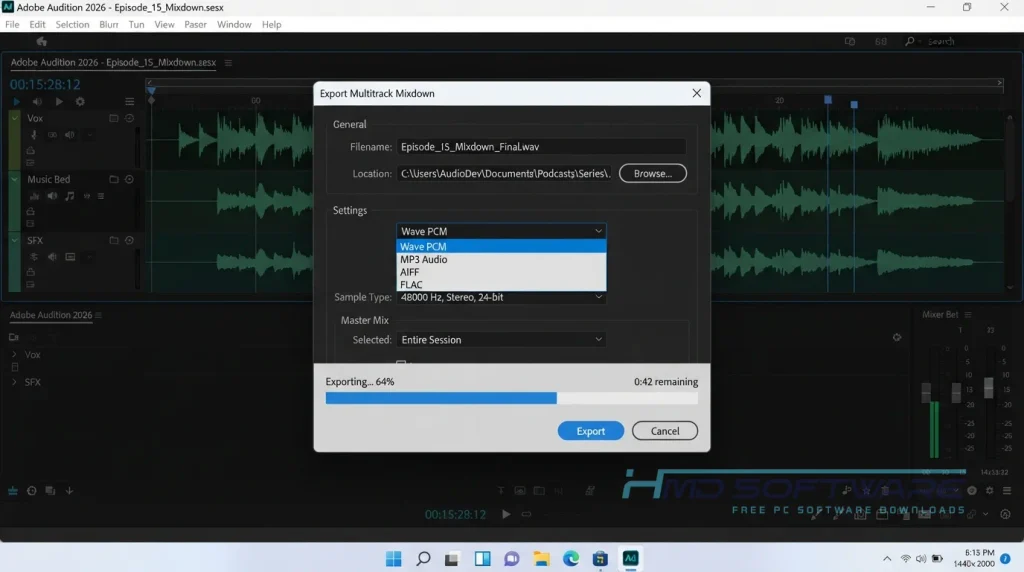Image resolution: width=1024 pixels, height=572 pixels.
Task: Click the Vox track clock icon
Action: point(129,118)
